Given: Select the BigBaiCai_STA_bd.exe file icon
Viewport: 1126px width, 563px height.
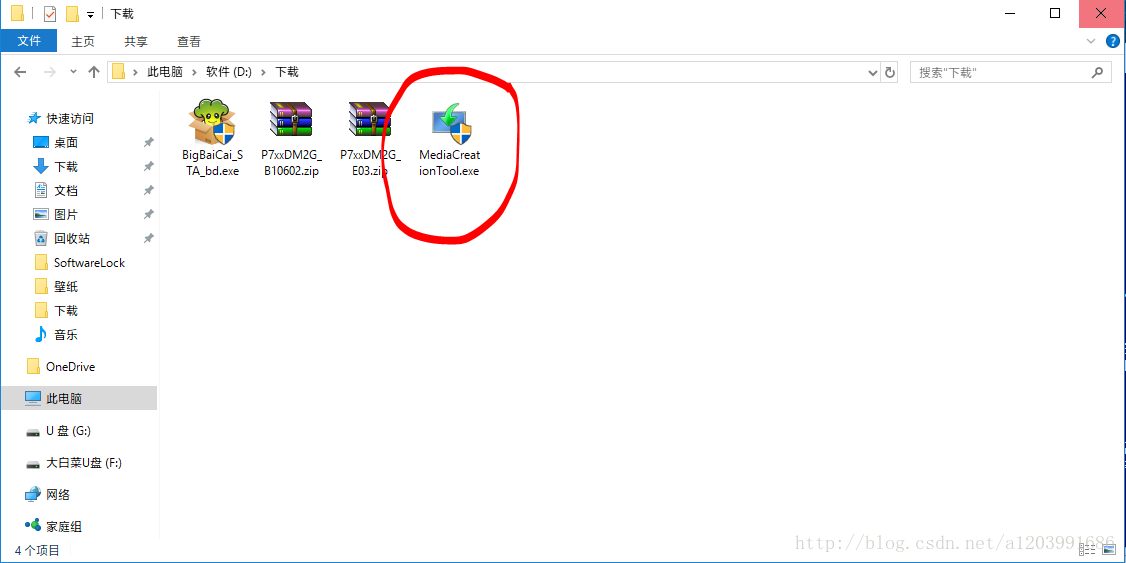Looking at the screenshot, I should click(211, 122).
